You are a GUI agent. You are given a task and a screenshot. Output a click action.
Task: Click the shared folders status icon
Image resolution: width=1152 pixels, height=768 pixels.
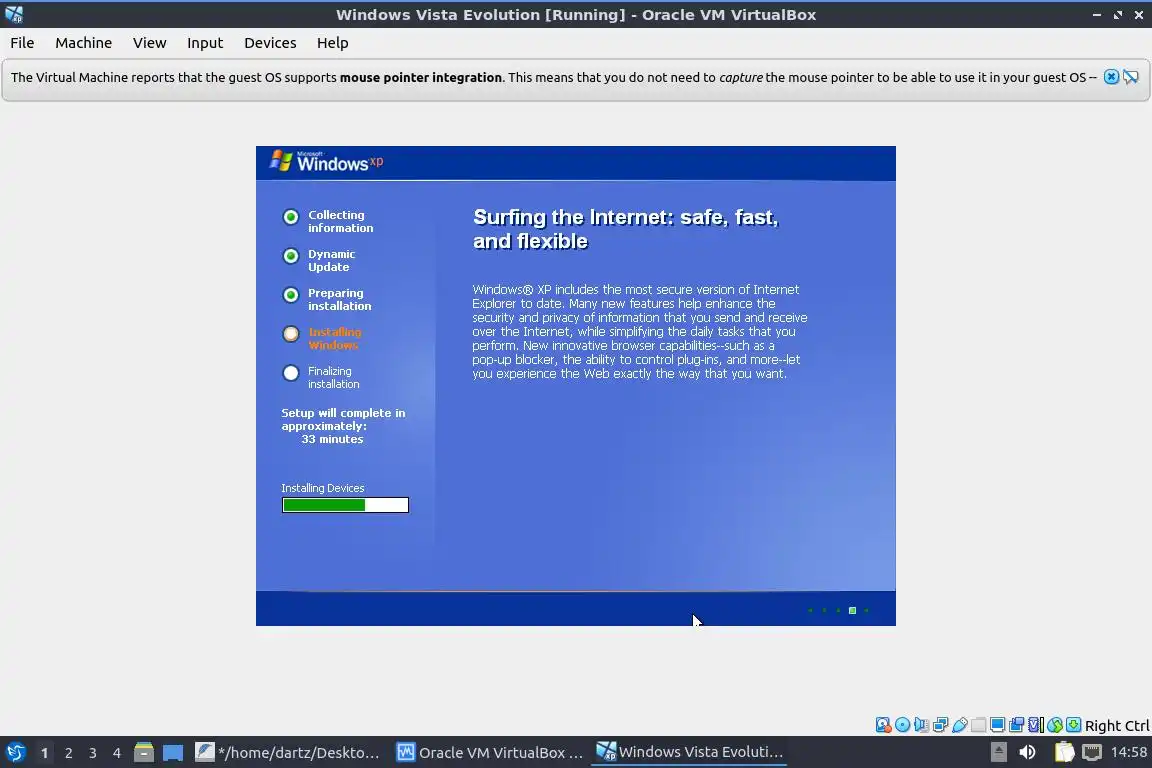click(979, 725)
